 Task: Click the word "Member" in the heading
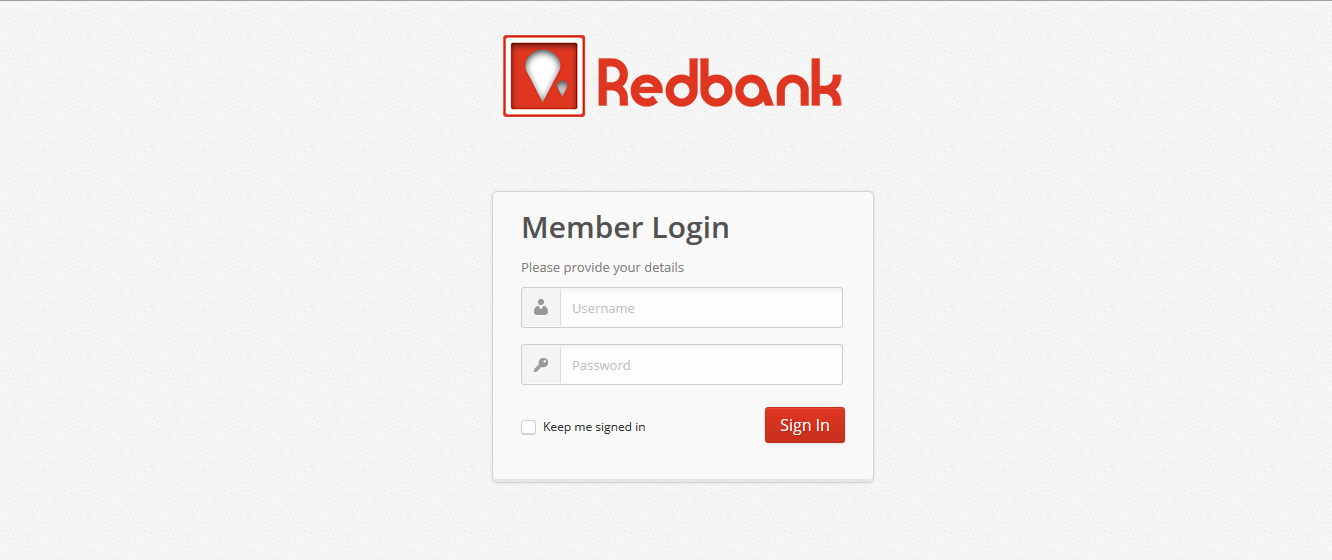[x=583, y=227]
